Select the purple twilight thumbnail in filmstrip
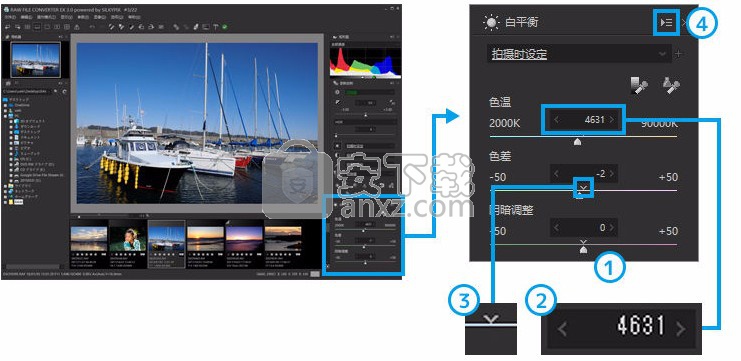This screenshot has width=741, height=361. (x=244, y=238)
